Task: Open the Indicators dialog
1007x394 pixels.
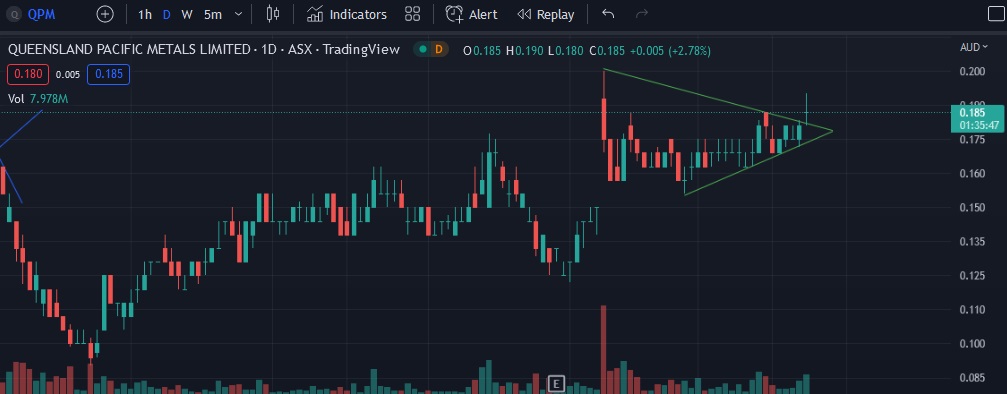Action: click(347, 14)
